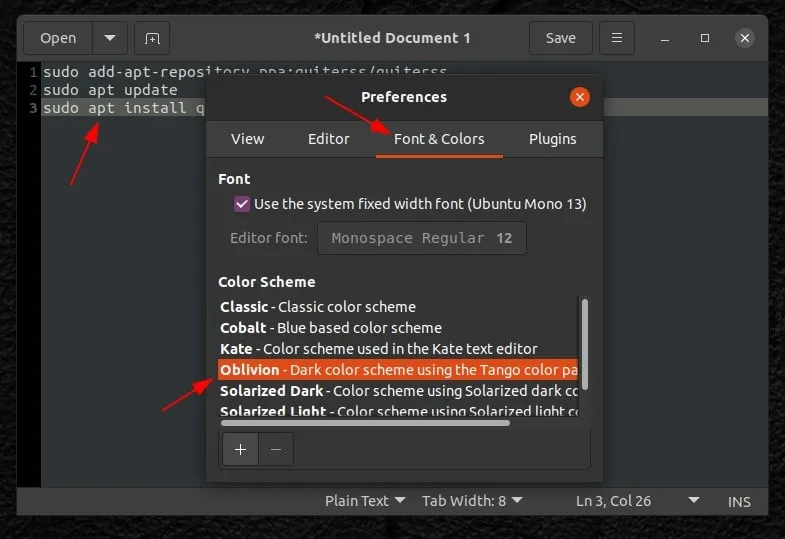This screenshot has width=785, height=539.
Task: Click the Save button
Action: (x=560, y=38)
